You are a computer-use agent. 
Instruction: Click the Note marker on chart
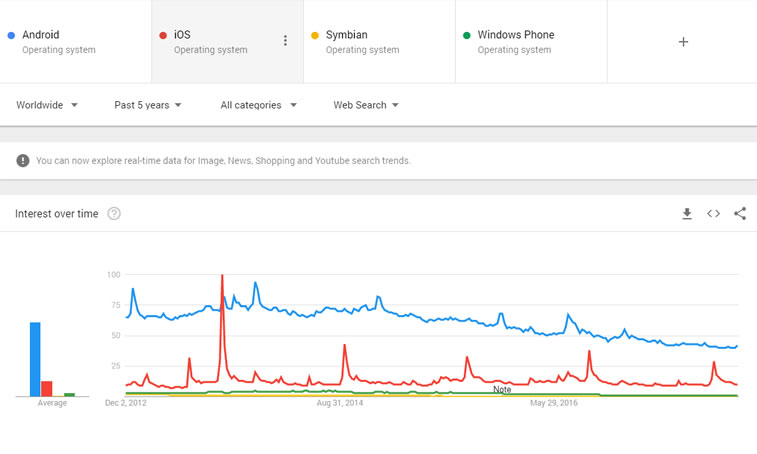point(502,390)
